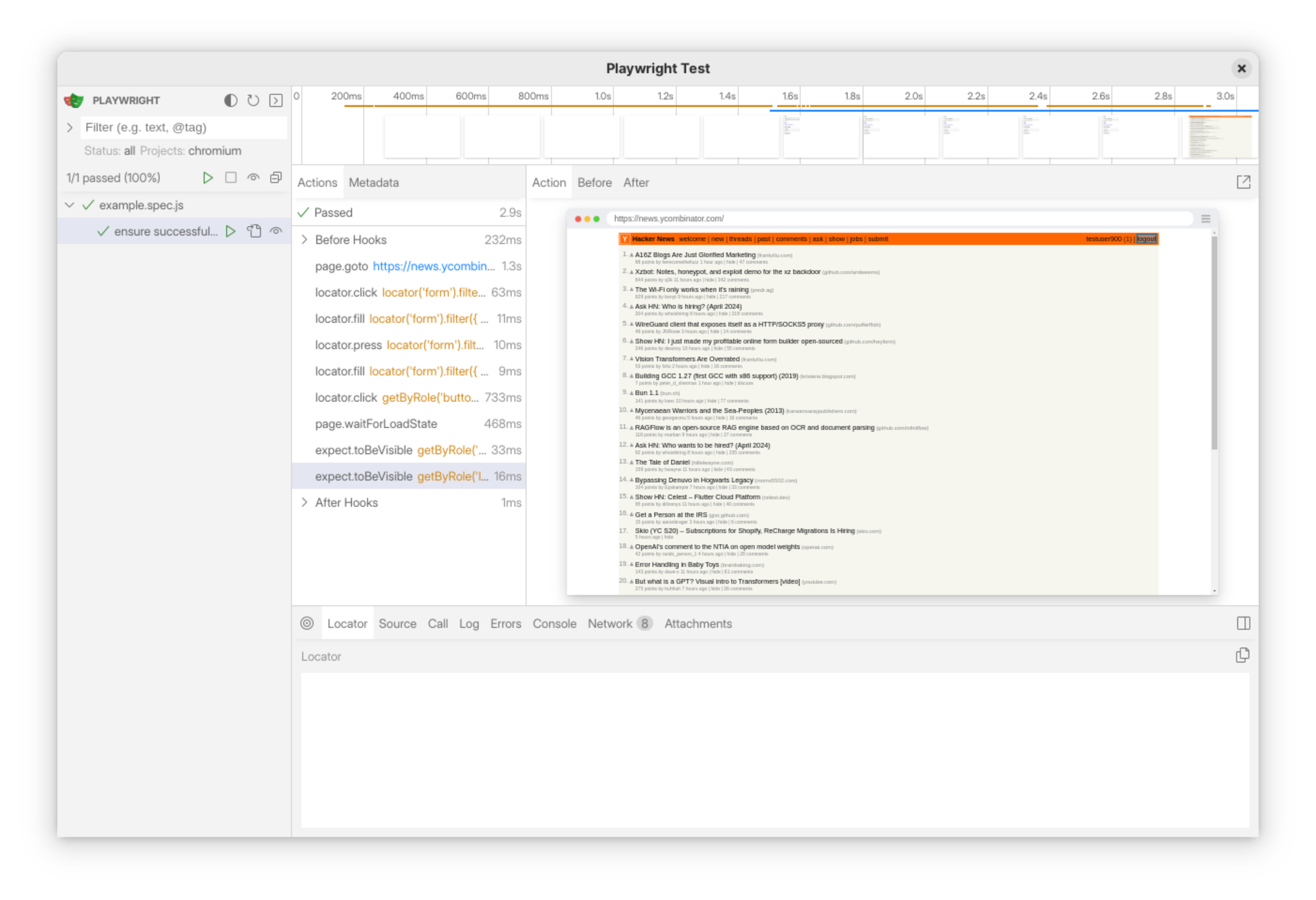This screenshot has height=900, width=1316.
Task: Open the Source tab
Action: pos(398,623)
